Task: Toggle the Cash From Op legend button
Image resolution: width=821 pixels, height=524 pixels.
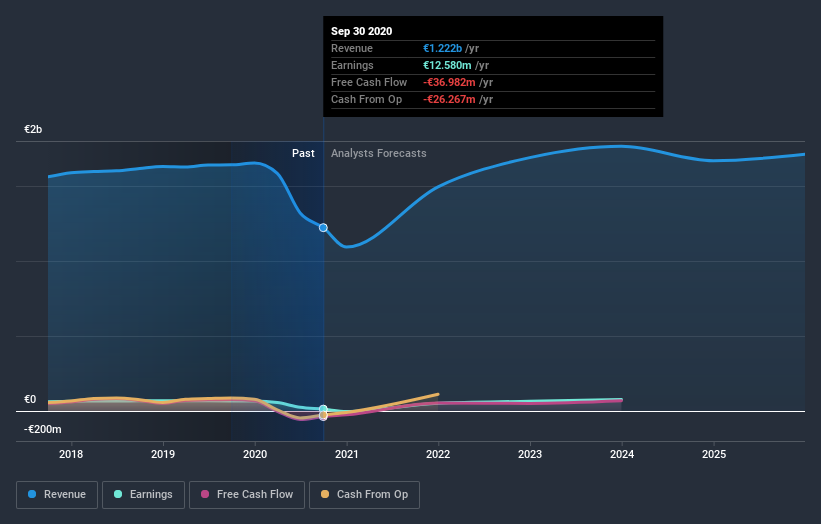Action: click(x=364, y=495)
